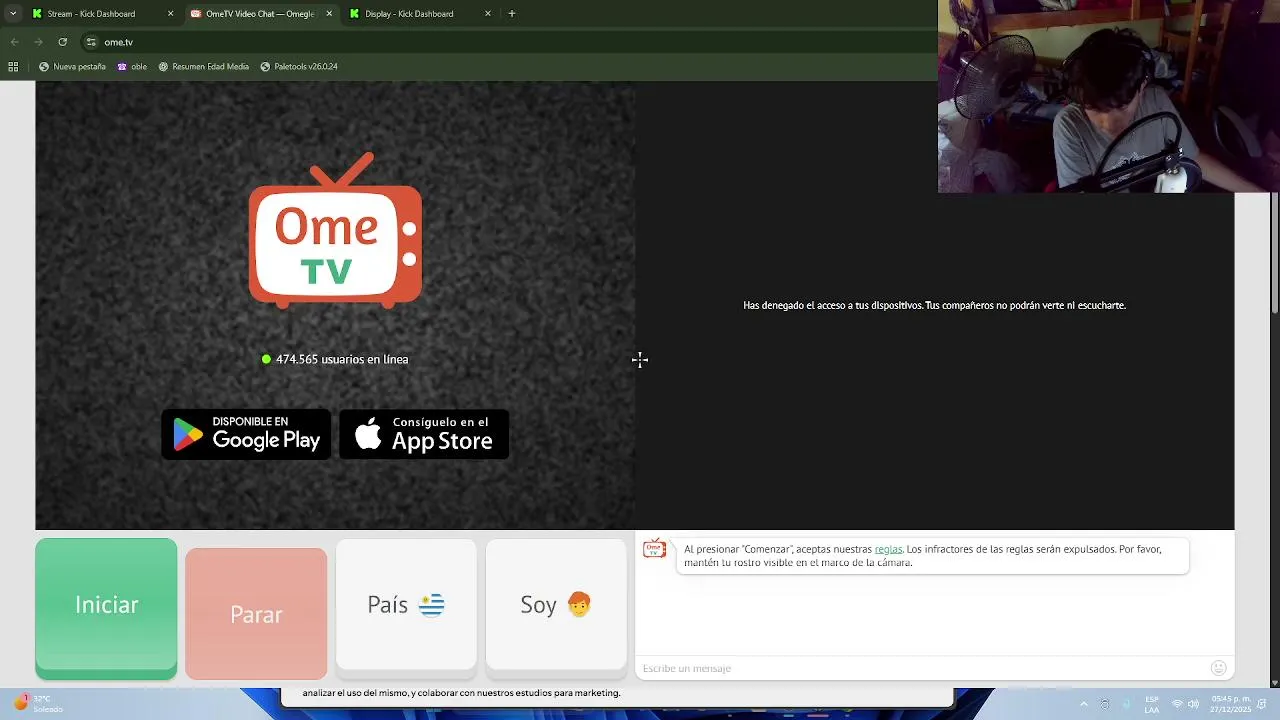
Task: Open the clock showing 05:45 p. m.
Action: 1230,704
